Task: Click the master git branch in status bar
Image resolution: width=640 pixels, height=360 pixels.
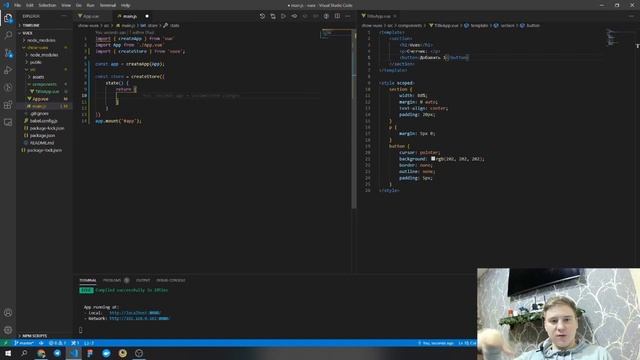Action: pyautogui.click(x=24, y=343)
